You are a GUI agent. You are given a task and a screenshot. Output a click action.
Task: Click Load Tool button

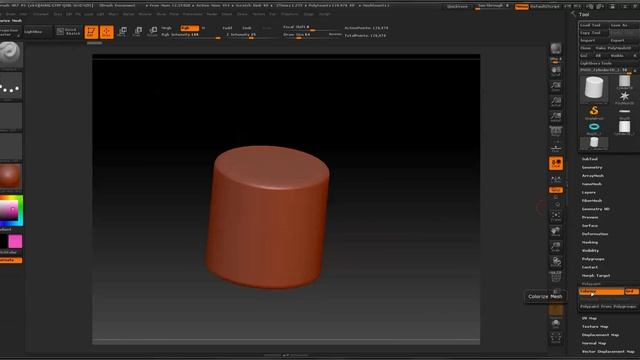click(x=593, y=25)
